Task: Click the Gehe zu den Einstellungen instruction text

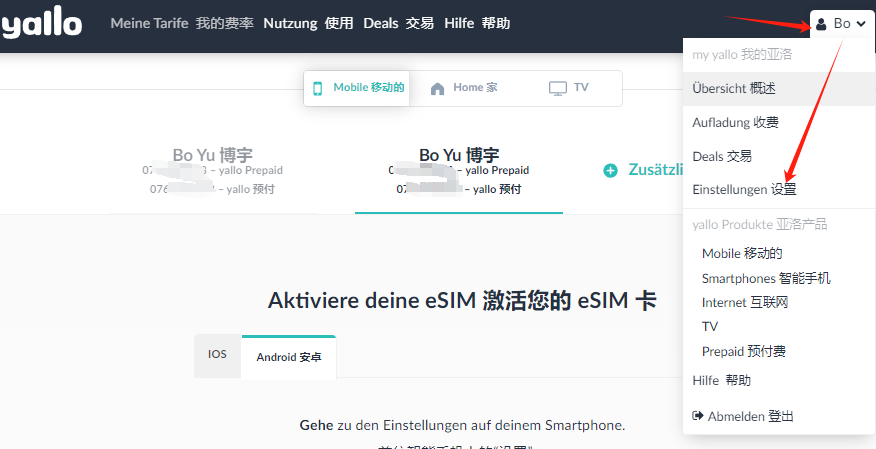Action: 462,425
